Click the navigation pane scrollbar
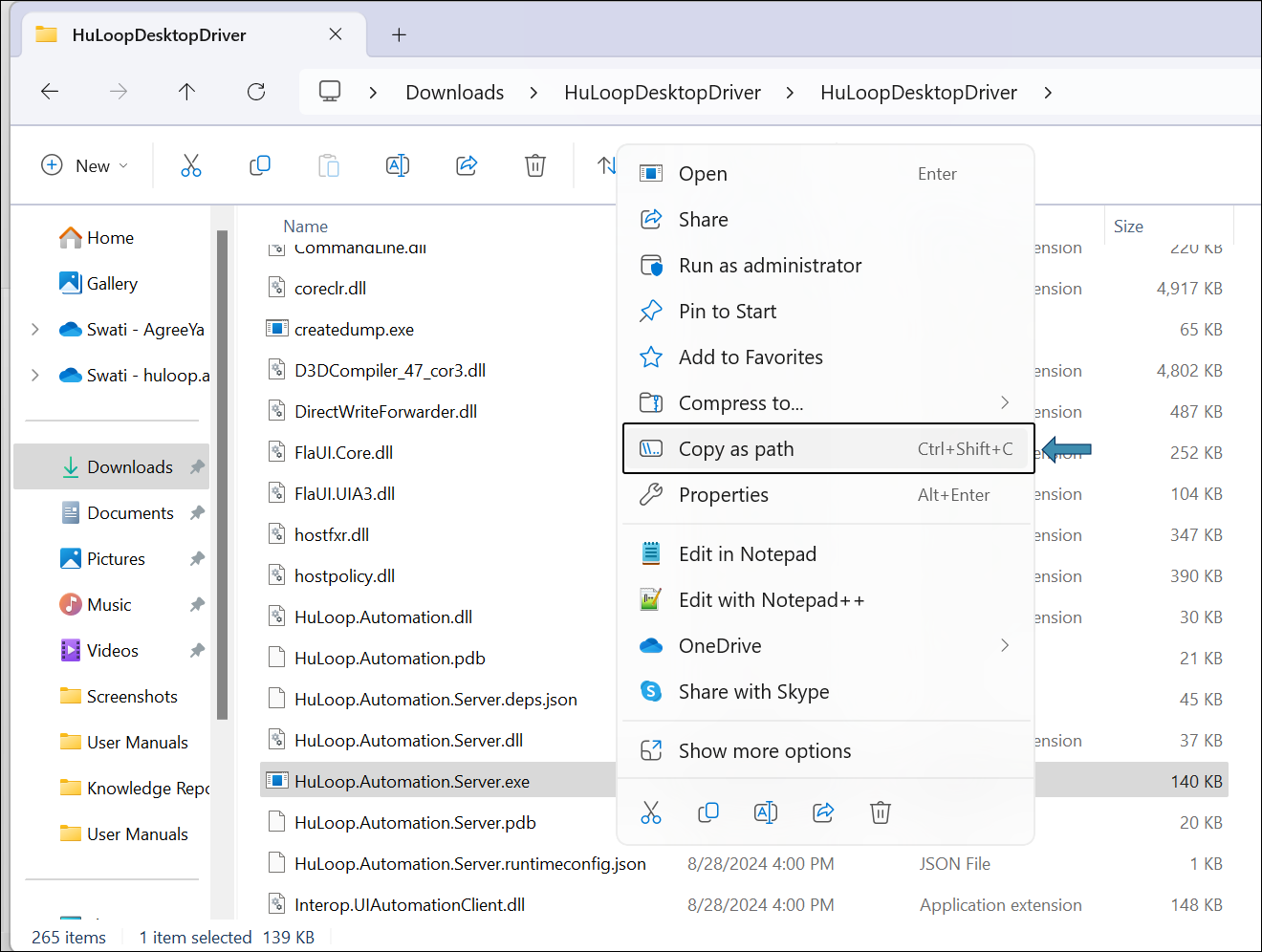 pos(222,474)
